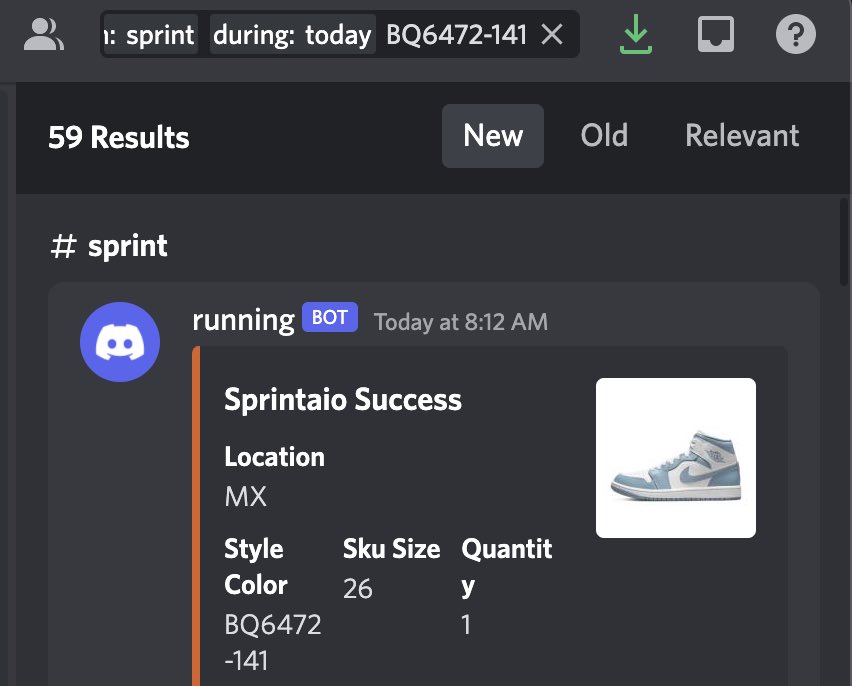The height and width of the screenshot is (686, 852).
Task: Click the green download update icon
Action: pos(636,34)
